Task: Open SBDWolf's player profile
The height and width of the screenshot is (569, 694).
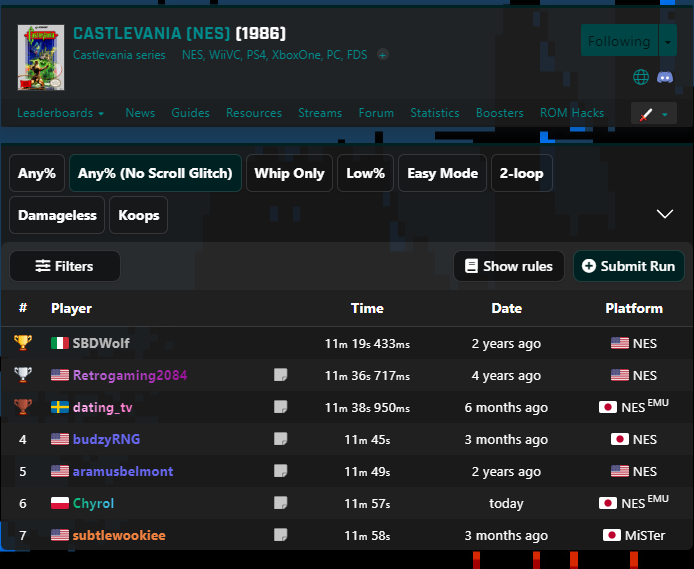Action: (101, 343)
